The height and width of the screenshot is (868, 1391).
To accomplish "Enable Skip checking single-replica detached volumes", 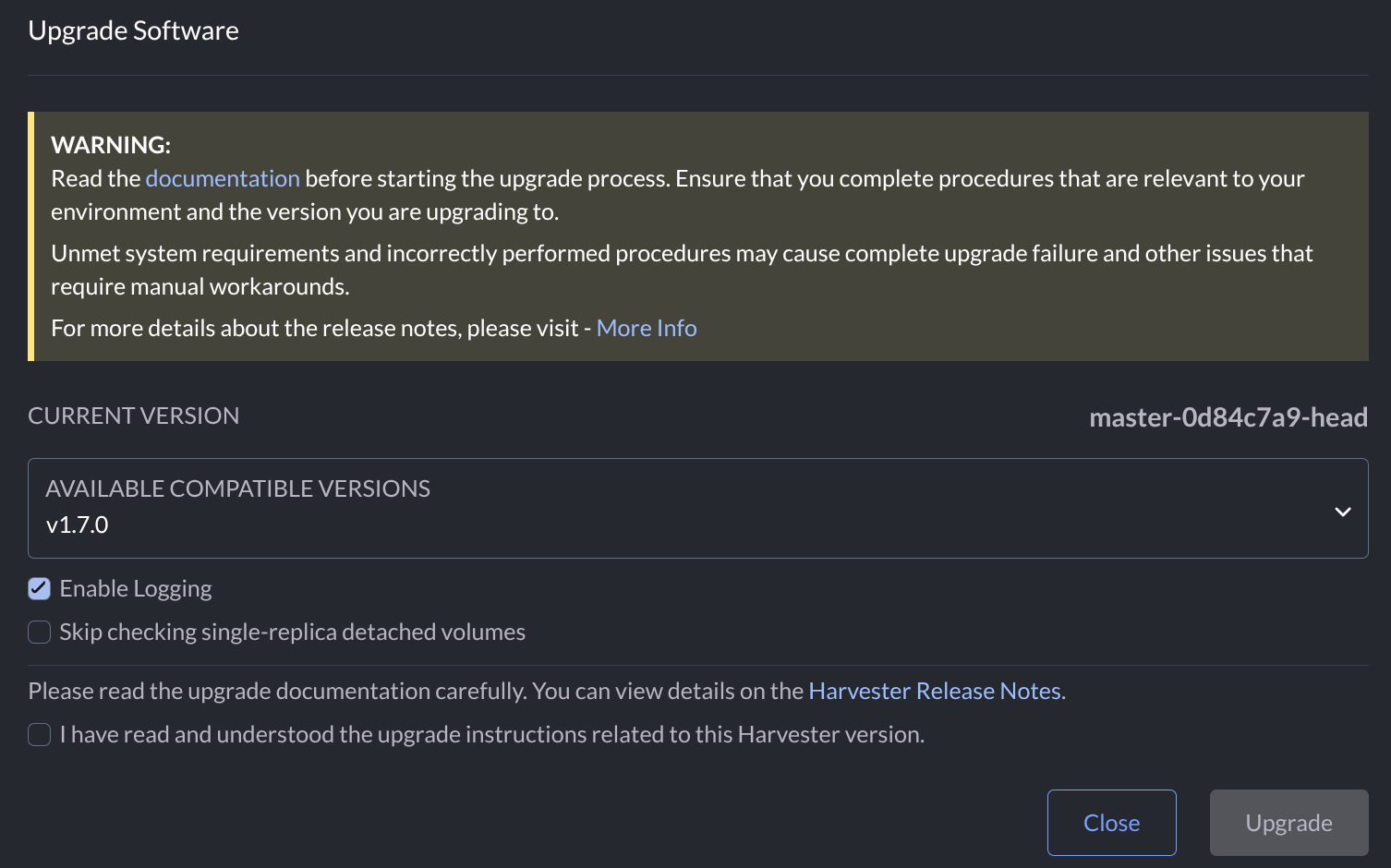I will click(x=39, y=632).
